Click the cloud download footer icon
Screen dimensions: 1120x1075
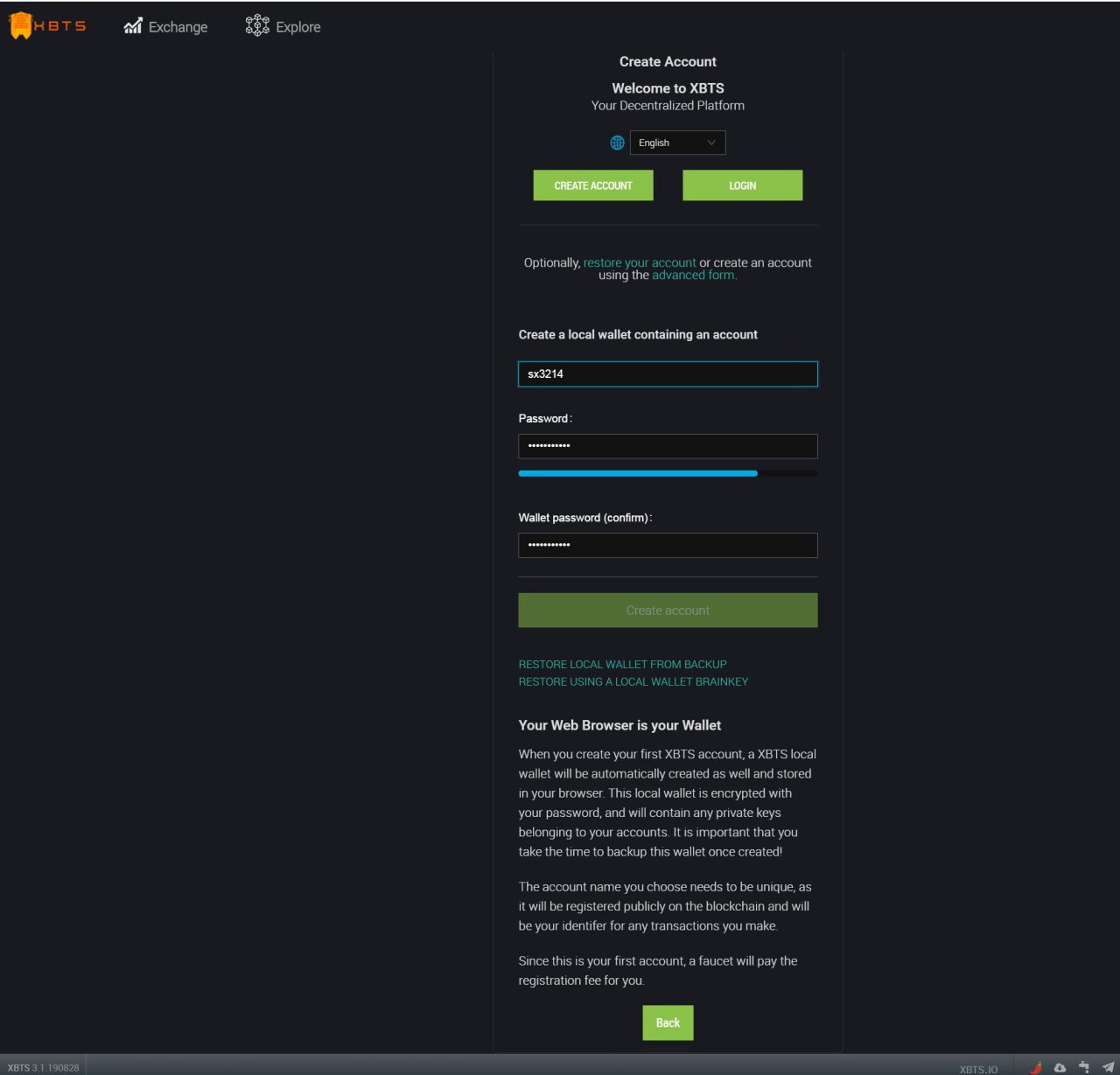(1060, 1067)
